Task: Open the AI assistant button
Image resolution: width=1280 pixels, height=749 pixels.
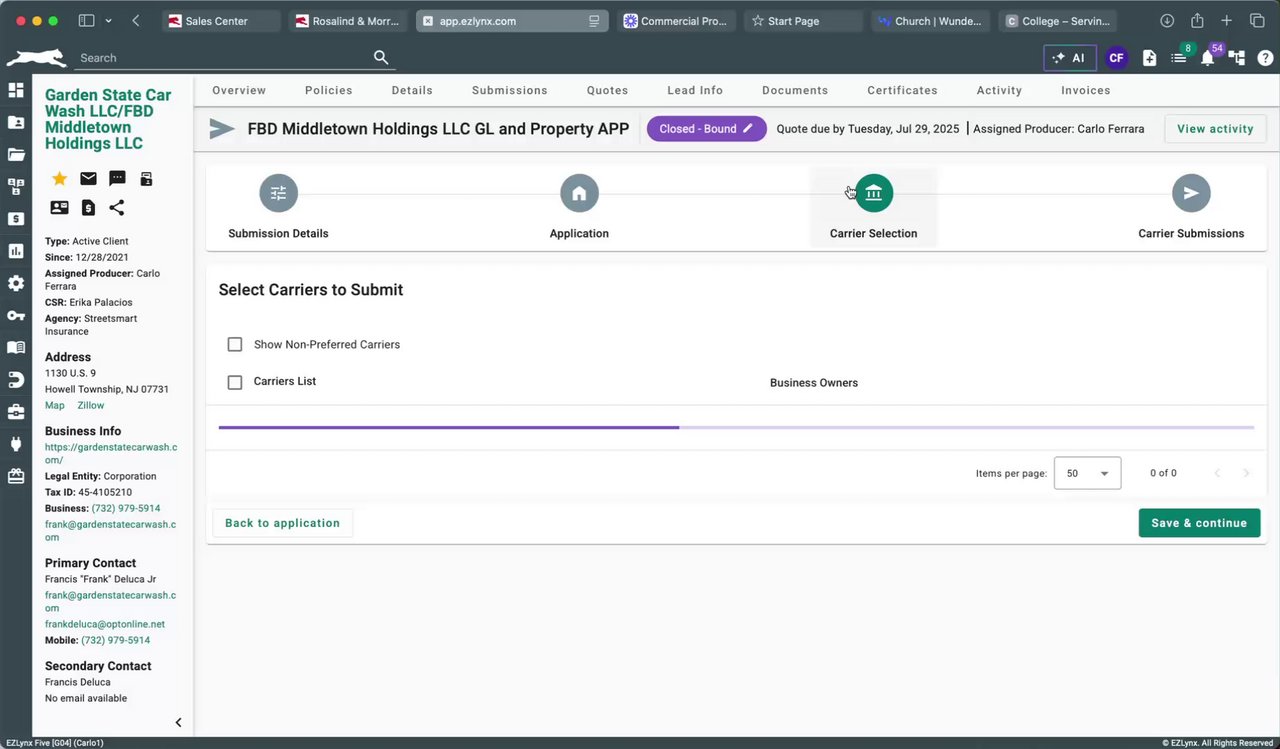Action: click(x=1069, y=58)
